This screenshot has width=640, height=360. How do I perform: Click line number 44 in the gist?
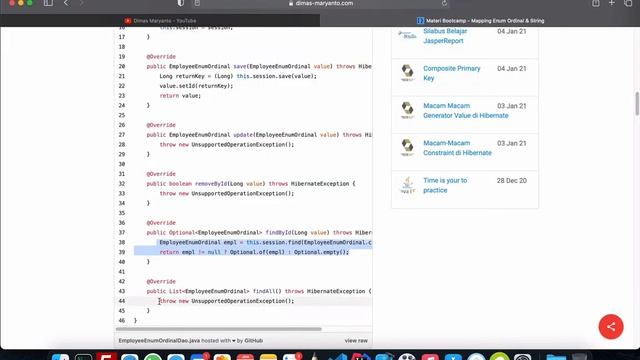coord(122,301)
